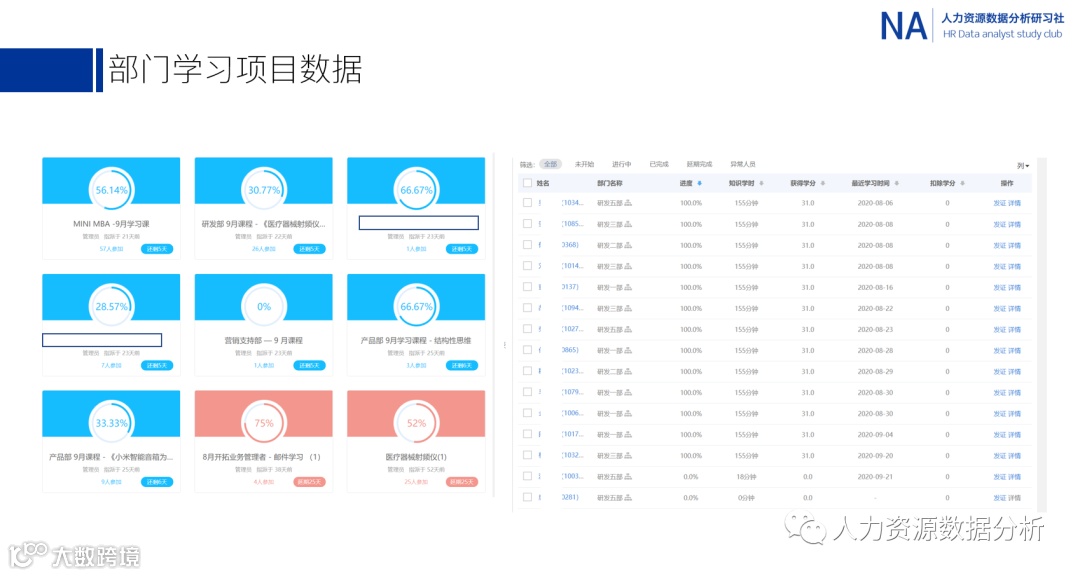Click the 56.14% progress ring
The image size is (1080, 576).
[112, 190]
